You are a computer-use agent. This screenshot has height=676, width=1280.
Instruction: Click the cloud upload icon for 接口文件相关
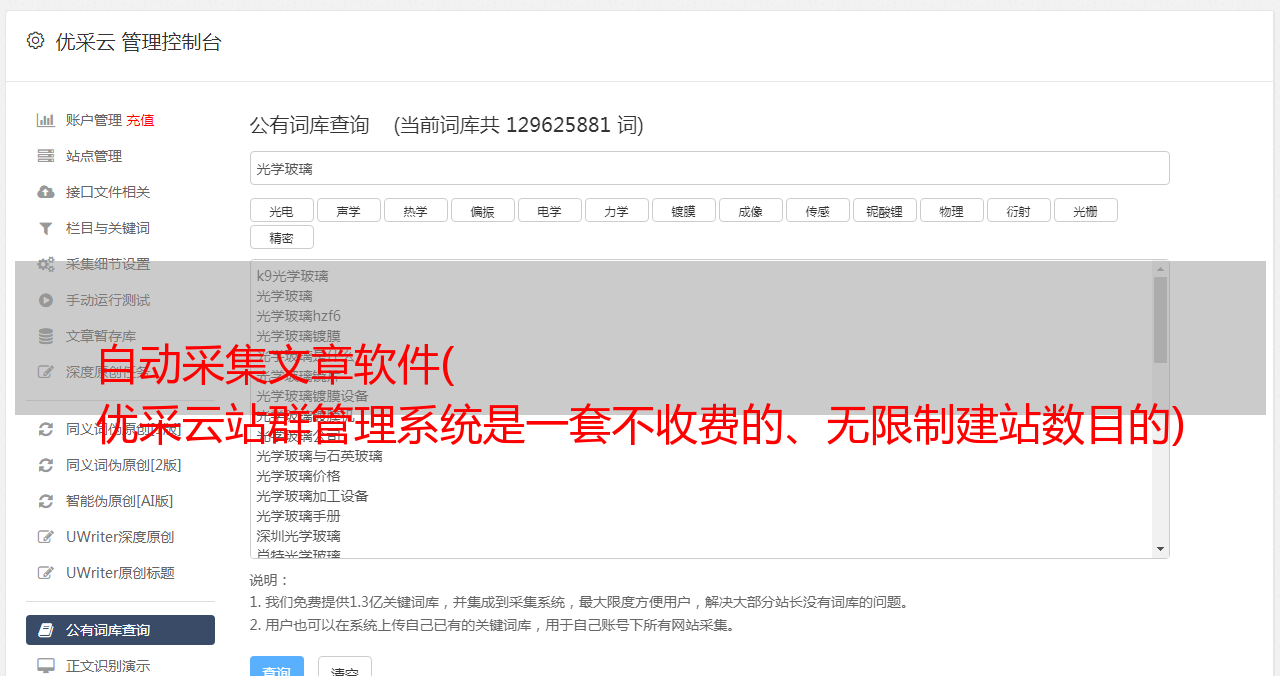tap(45, 192)
